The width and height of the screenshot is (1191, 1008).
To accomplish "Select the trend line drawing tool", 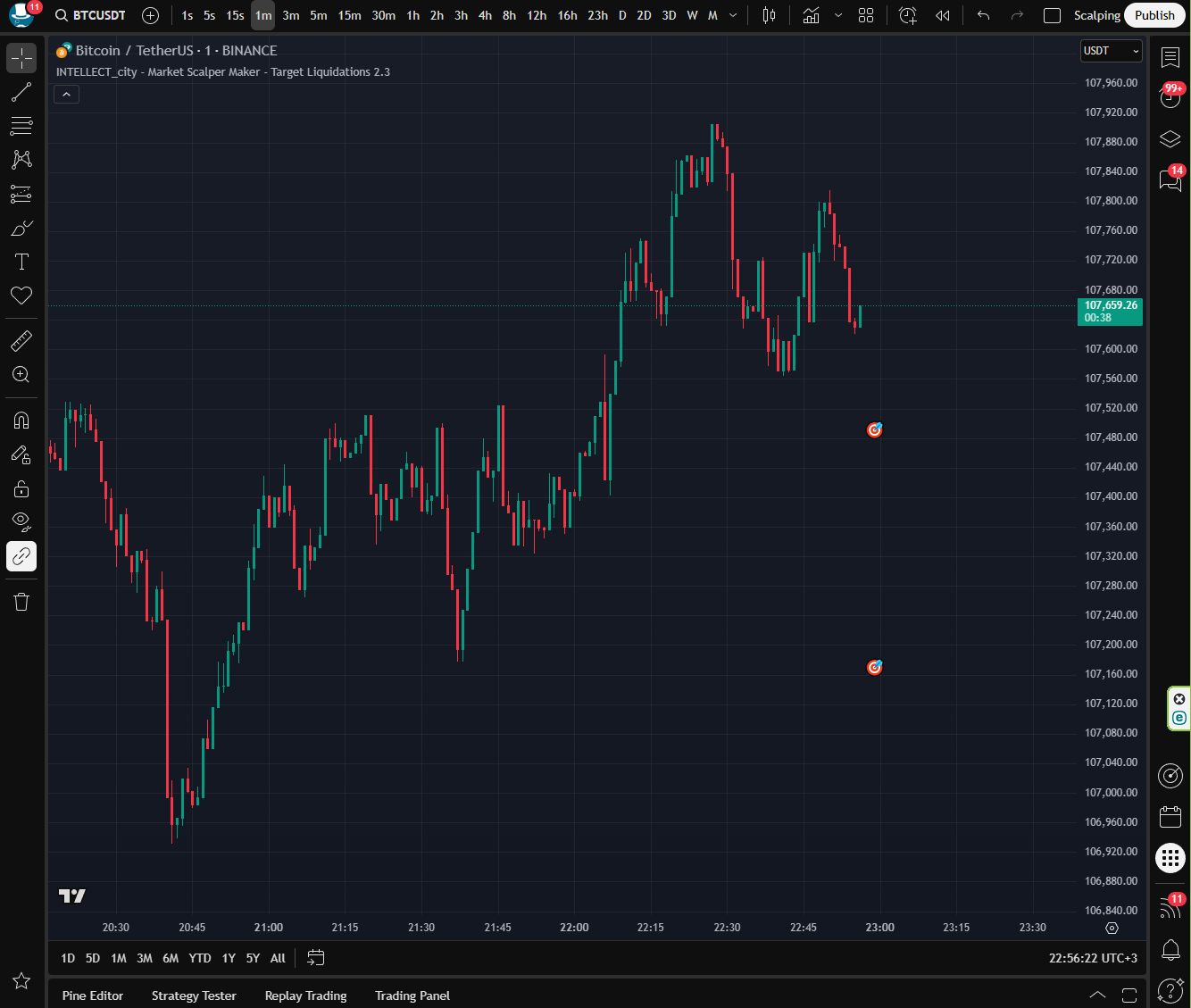I will point(21,92).
